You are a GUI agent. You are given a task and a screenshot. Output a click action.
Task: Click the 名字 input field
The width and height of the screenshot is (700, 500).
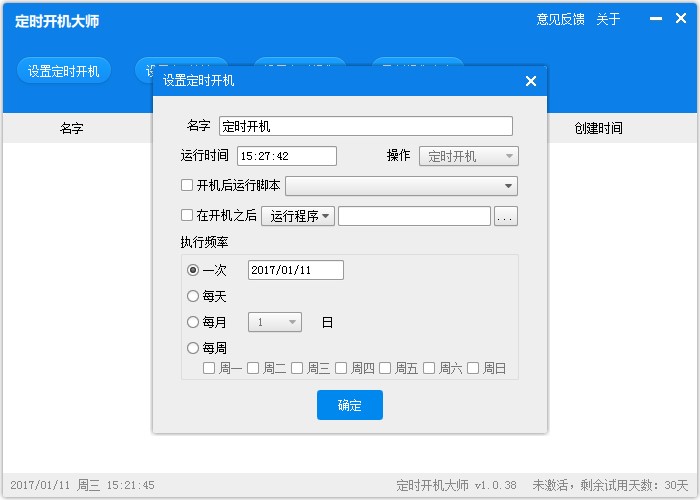[366, 126]
